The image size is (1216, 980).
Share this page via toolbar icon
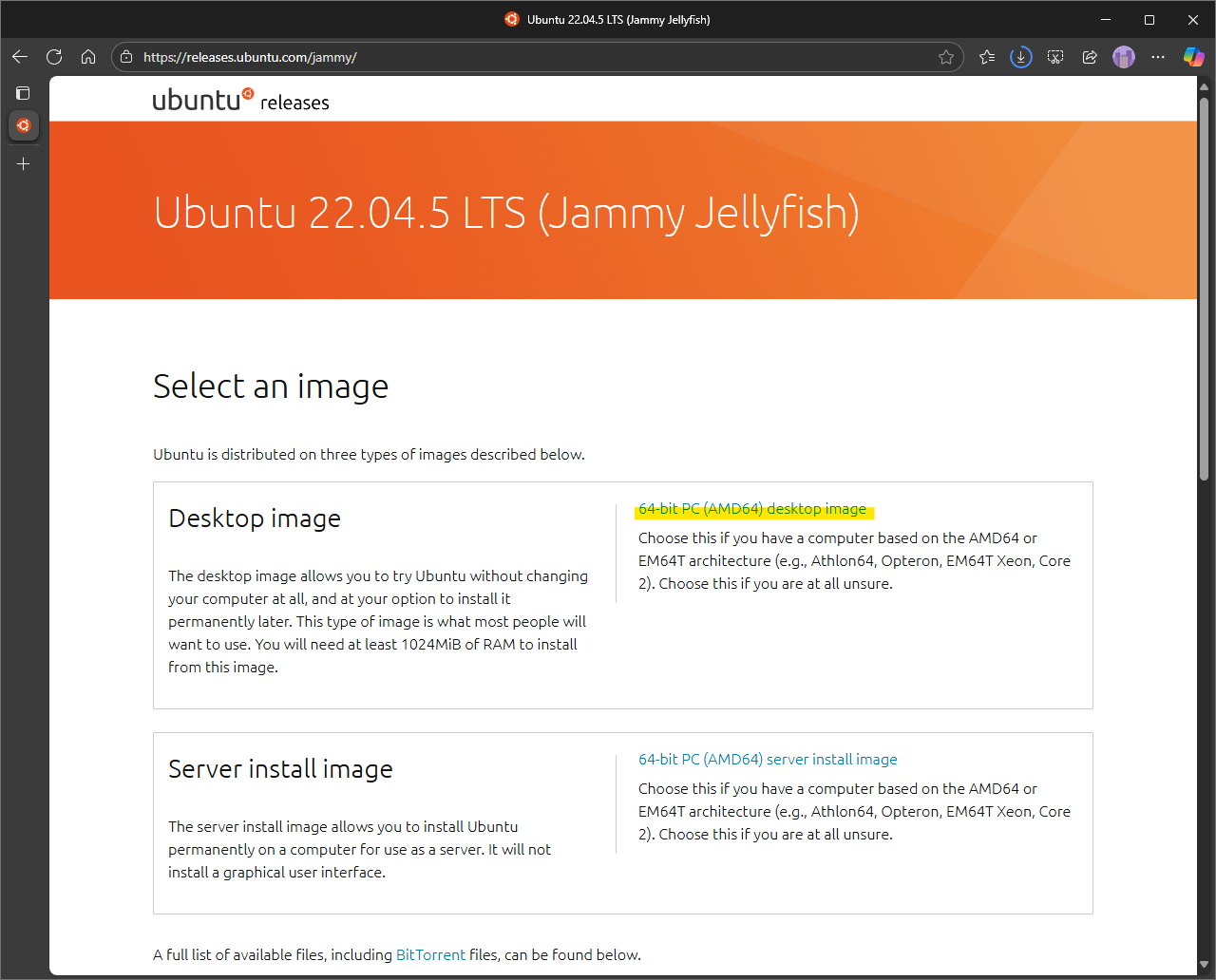point(1090,57)
